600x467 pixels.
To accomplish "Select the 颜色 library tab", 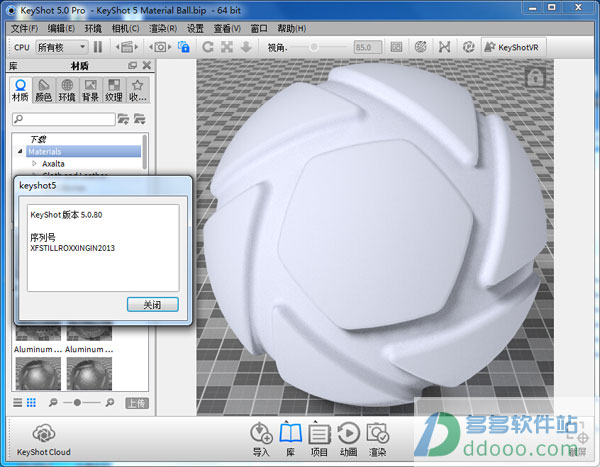I will tap(44, 90).
